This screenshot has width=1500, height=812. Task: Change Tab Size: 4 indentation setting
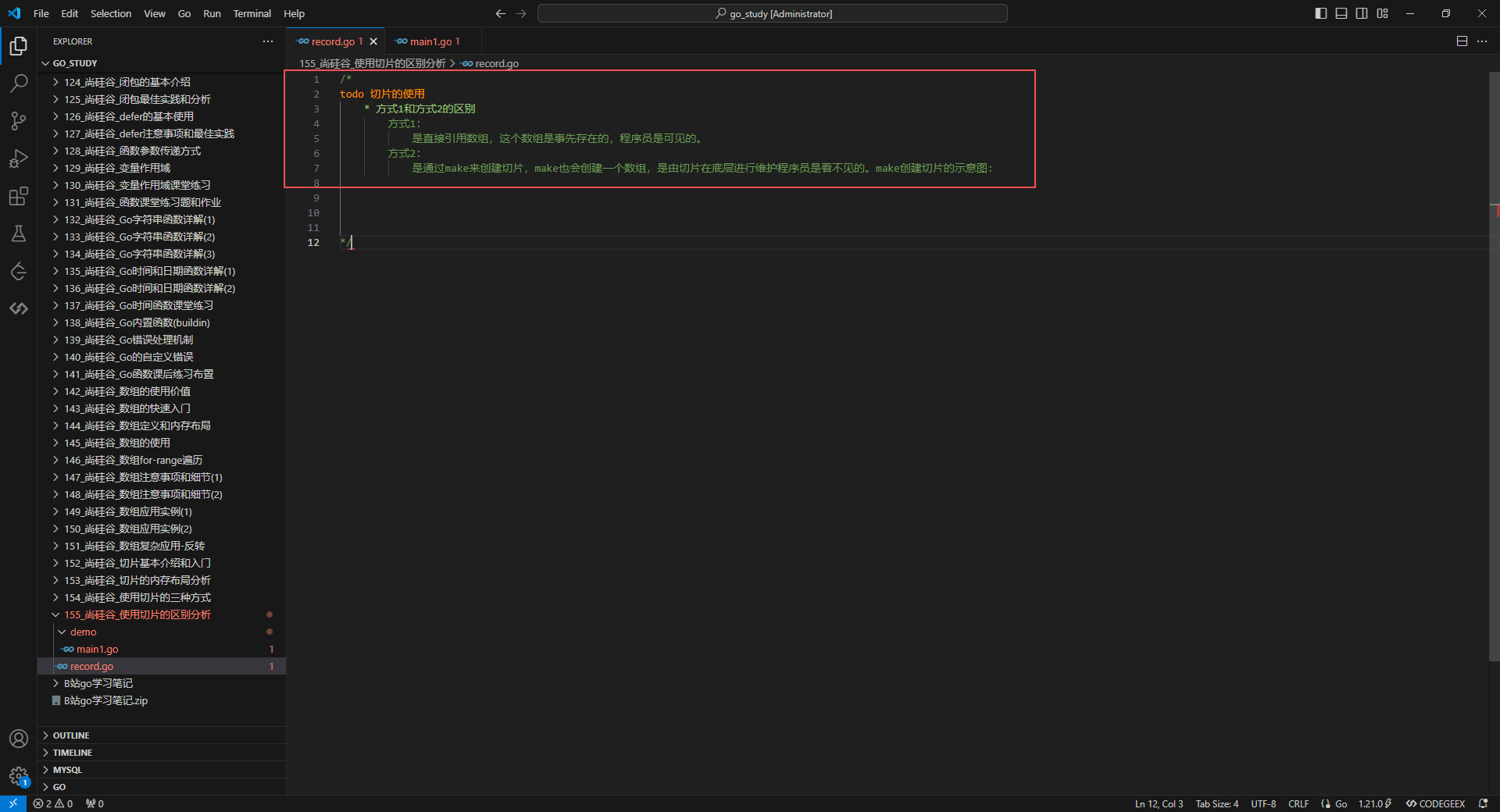pyautogui.click(x=1217, y=803)
